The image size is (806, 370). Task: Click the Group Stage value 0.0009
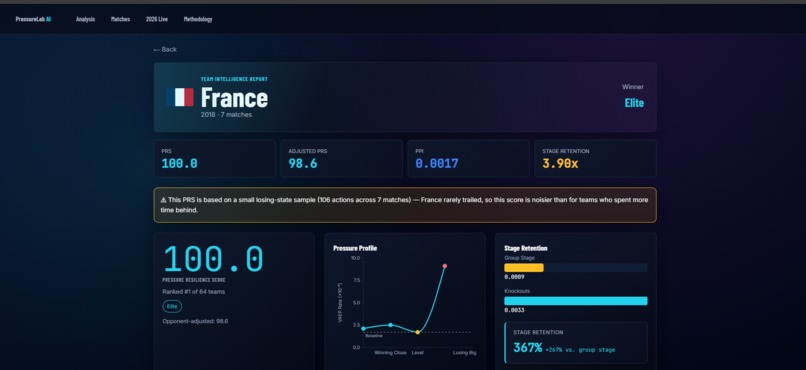point(515,277)
